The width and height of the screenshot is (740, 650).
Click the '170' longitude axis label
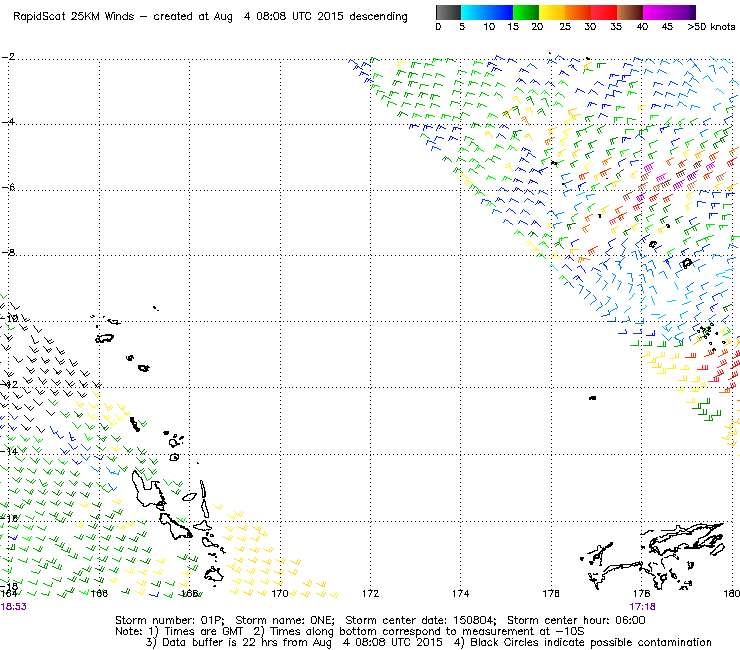[x=280, y=593]
